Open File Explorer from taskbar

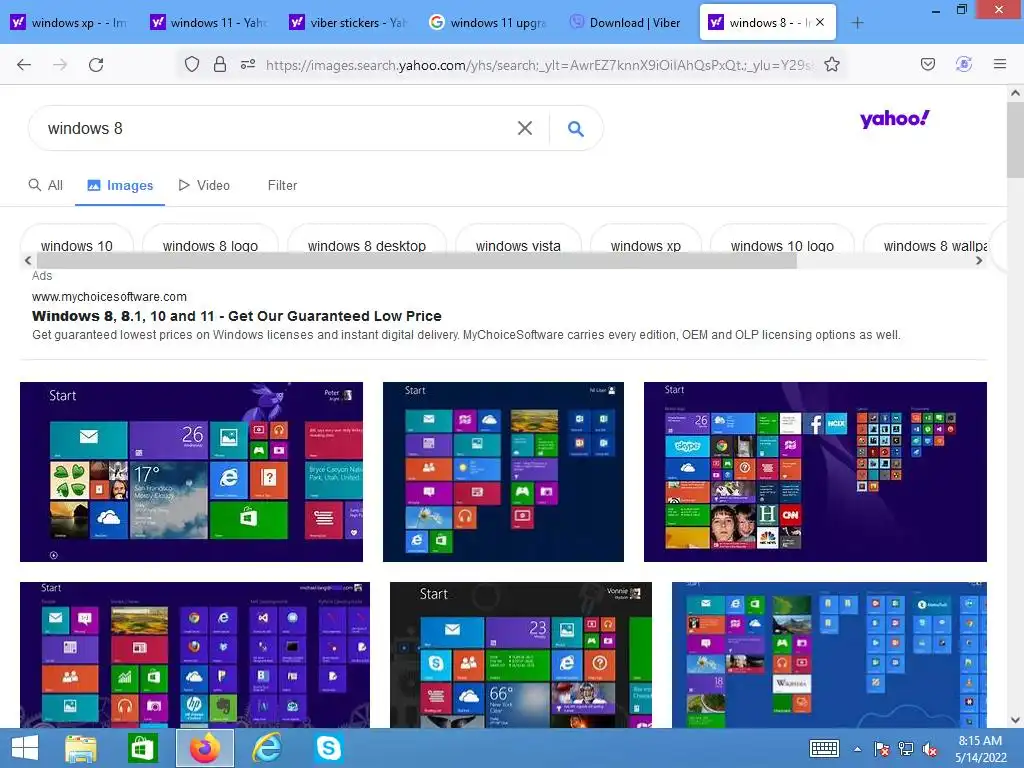[x=81, y=748]
